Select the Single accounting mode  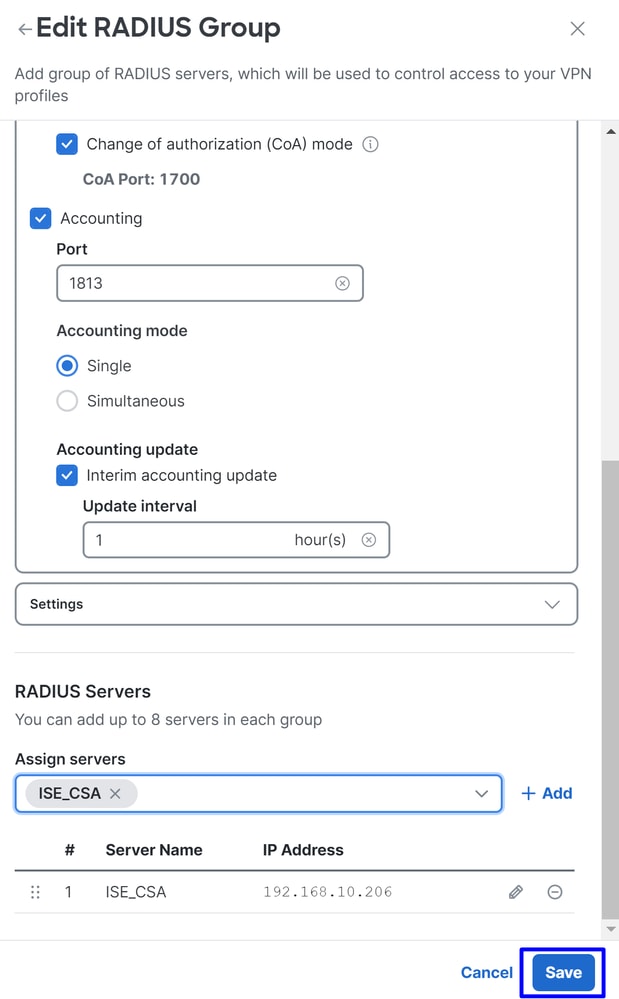pyautogui.click(x=67, y=366)
